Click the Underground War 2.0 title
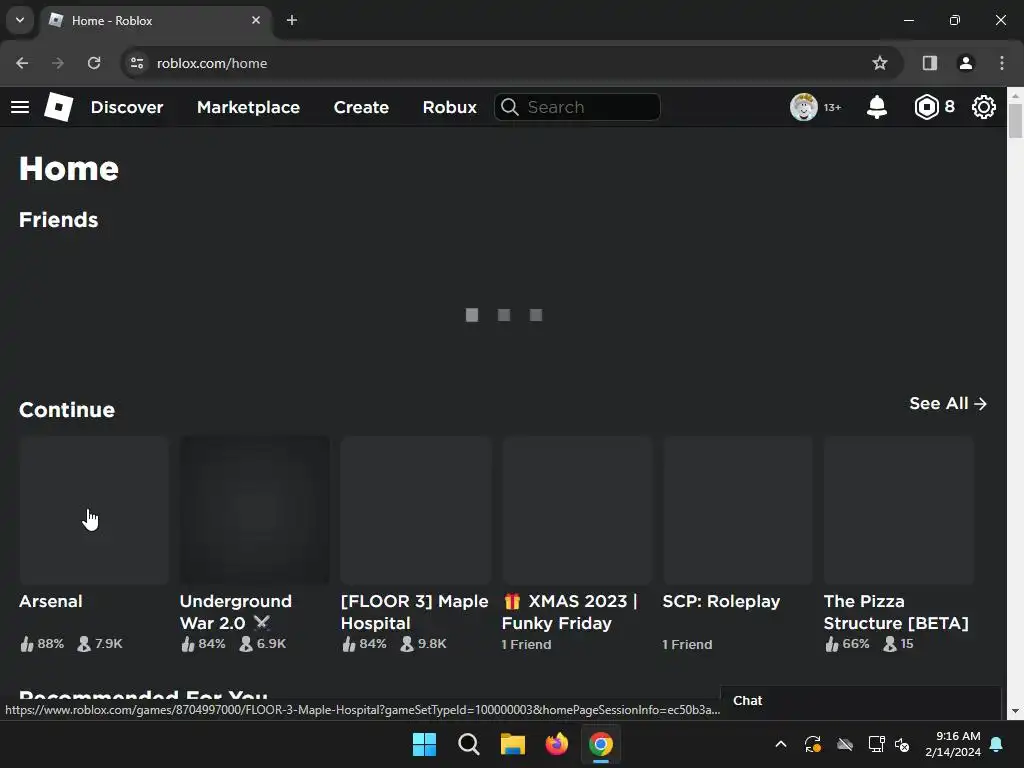Viewport: 1024px width, 768px height. (x=236, y=612)
